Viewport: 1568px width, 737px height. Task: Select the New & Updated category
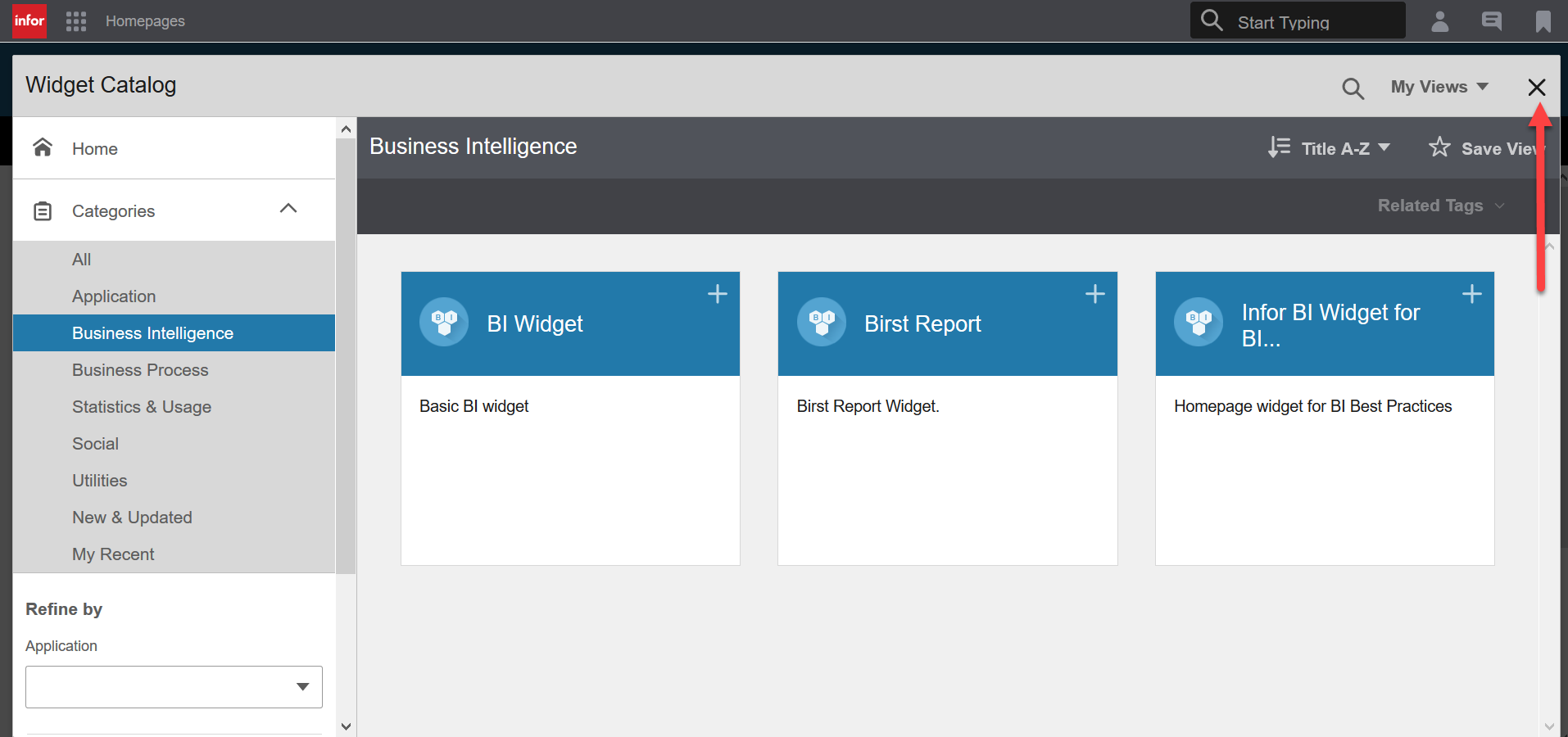click(174, 518)
